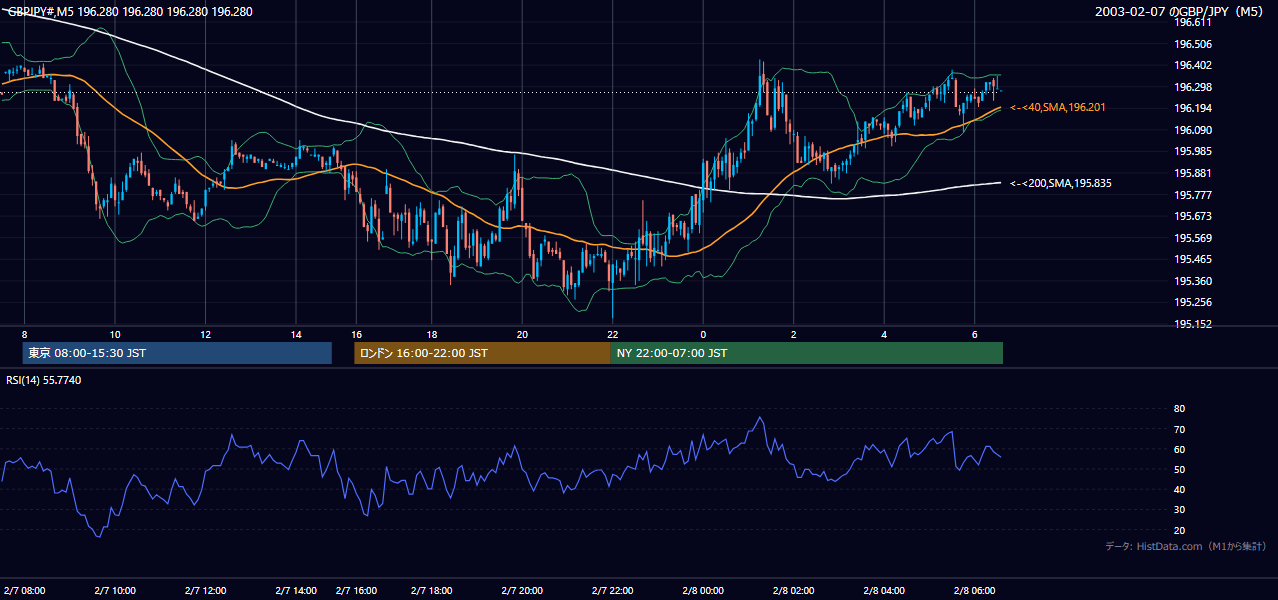Click the 196.506 price axis label
Screen dimensions: 1278x600
coord(1192,44)
